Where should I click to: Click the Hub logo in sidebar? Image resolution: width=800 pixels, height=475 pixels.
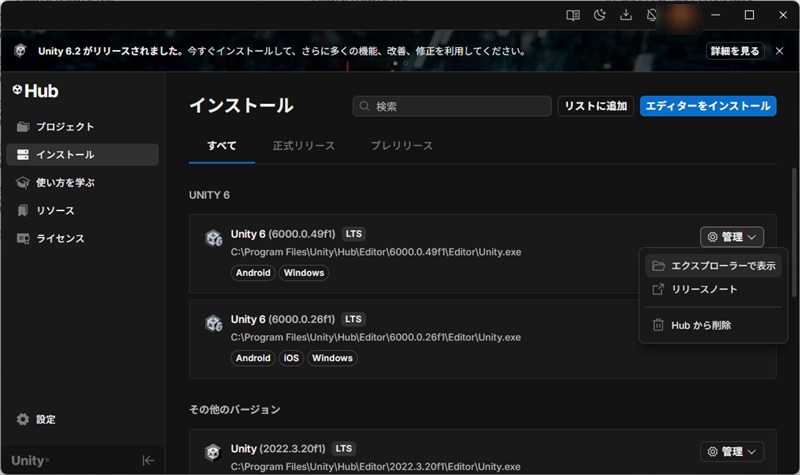(x=35, y=91)
